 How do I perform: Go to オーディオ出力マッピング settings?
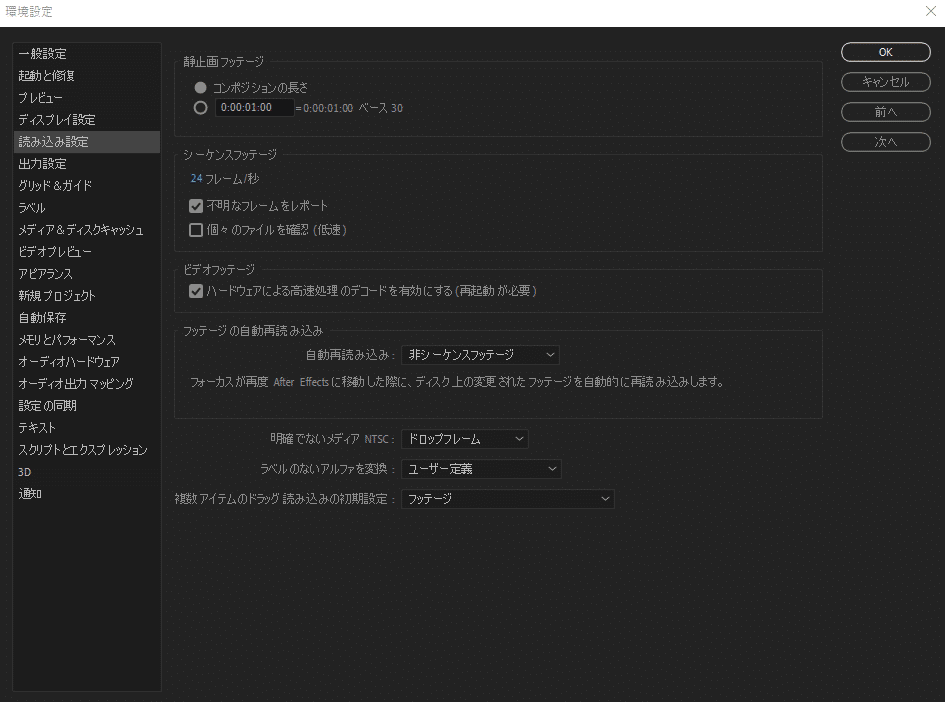87,384
